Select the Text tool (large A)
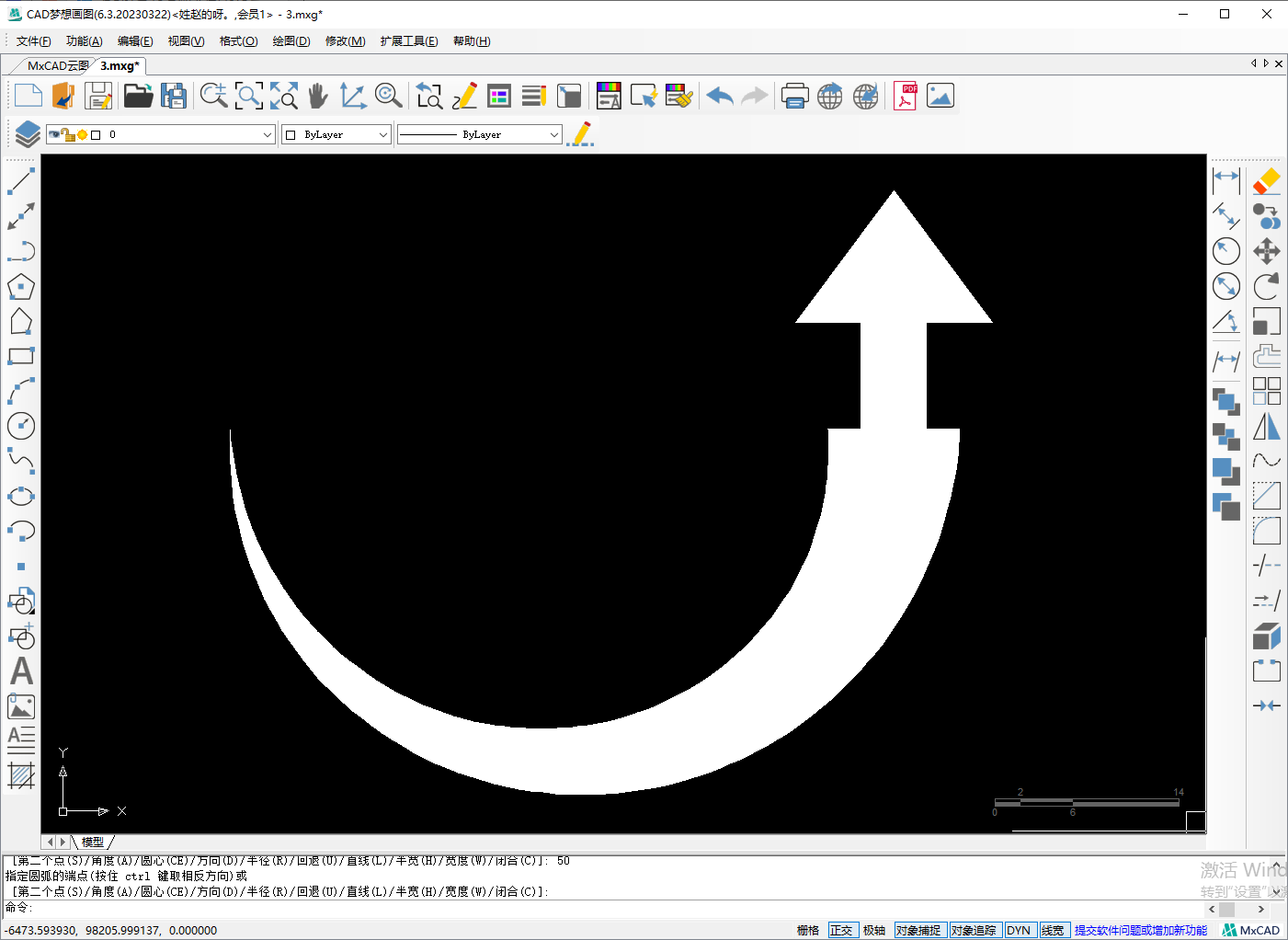Image resolution: width=1288 pixels, height=940 pixels. [20, 671]
